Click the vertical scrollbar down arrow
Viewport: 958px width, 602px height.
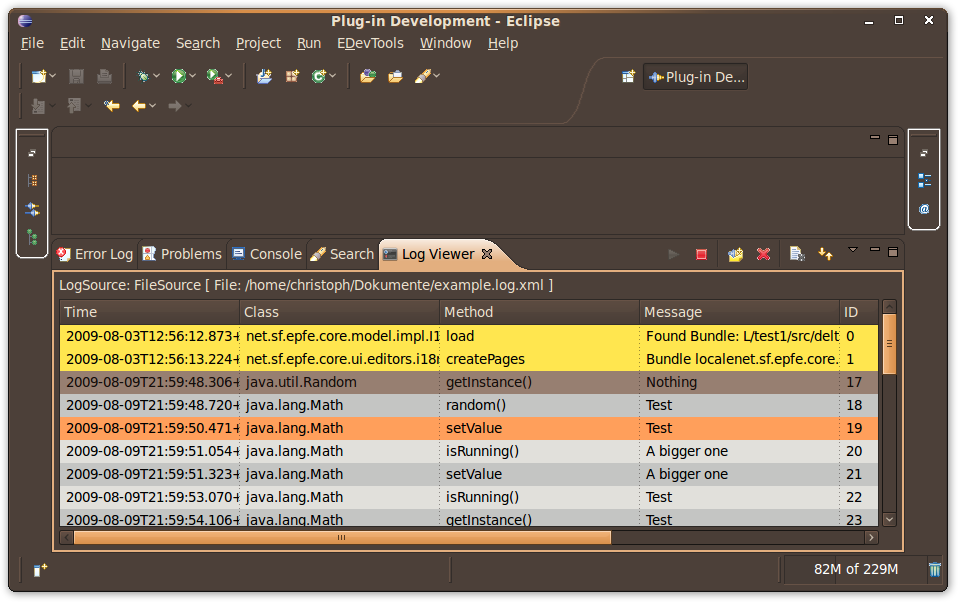(x=890, y=519)
